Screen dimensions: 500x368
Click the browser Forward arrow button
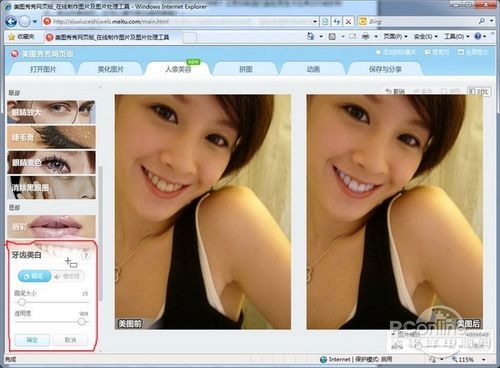pyautogui.click(x=25, y=22)
